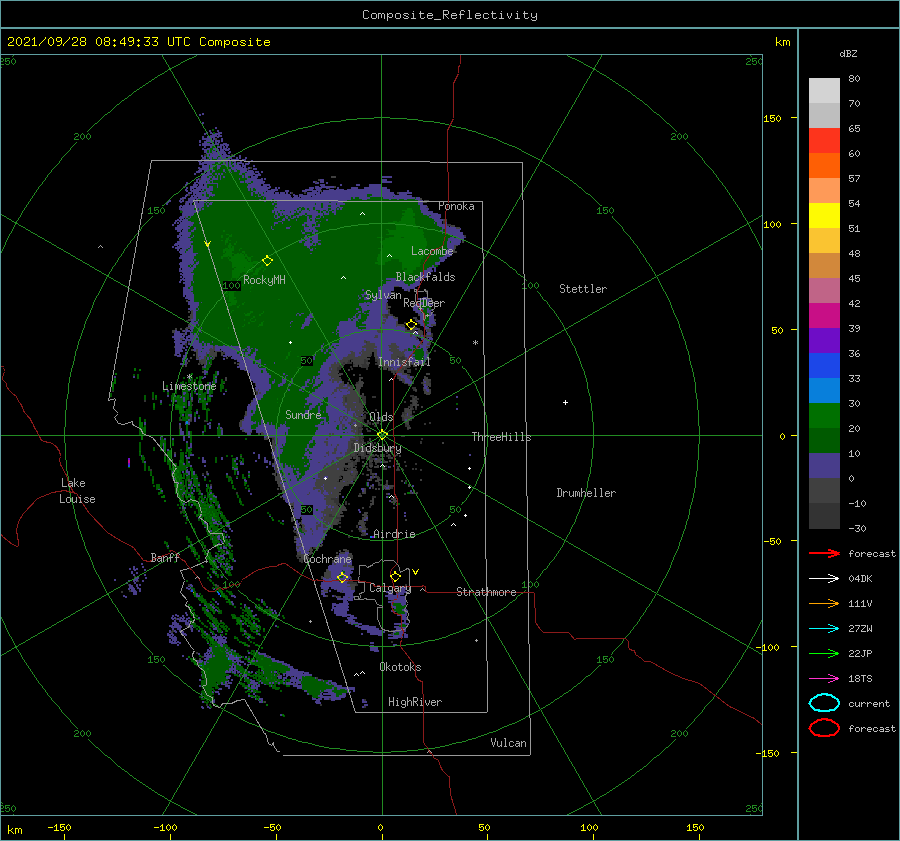Click the Lake Louise label
The width and height of the screenshot is (900, 841).
77,491
